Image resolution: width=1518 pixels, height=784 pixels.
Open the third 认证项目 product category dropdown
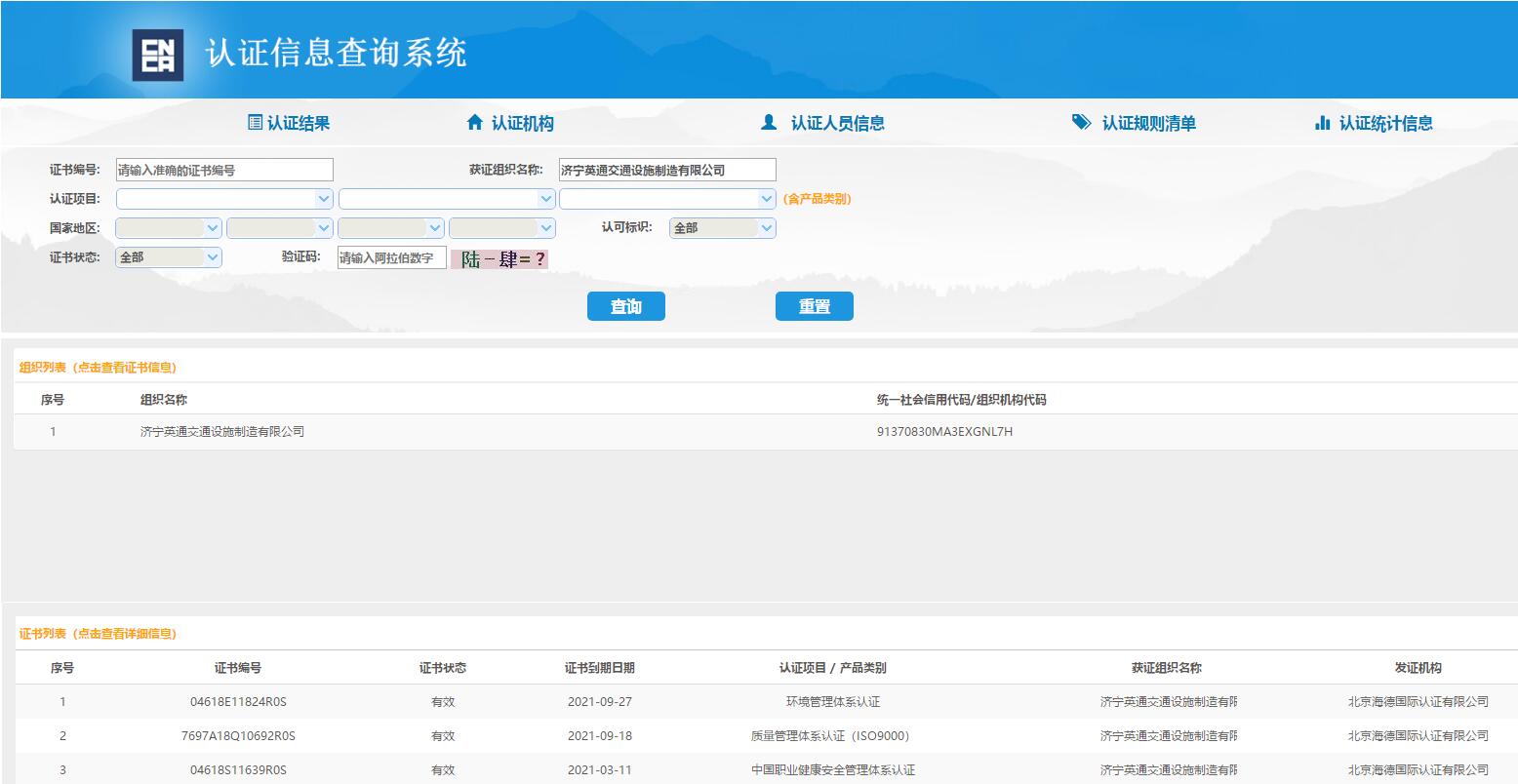[x=667, y=199]
